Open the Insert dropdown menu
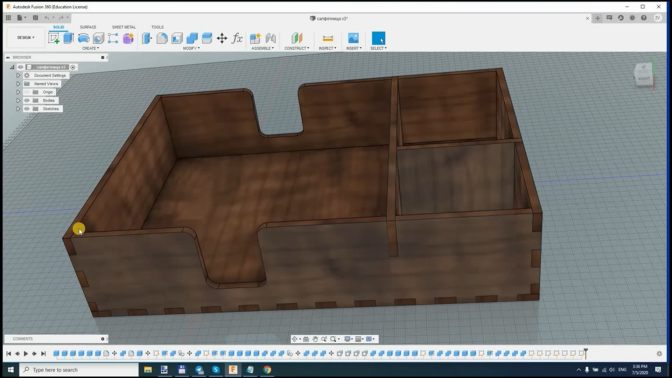Viewport: 672px width, 378px height. [x=354, y=48]
